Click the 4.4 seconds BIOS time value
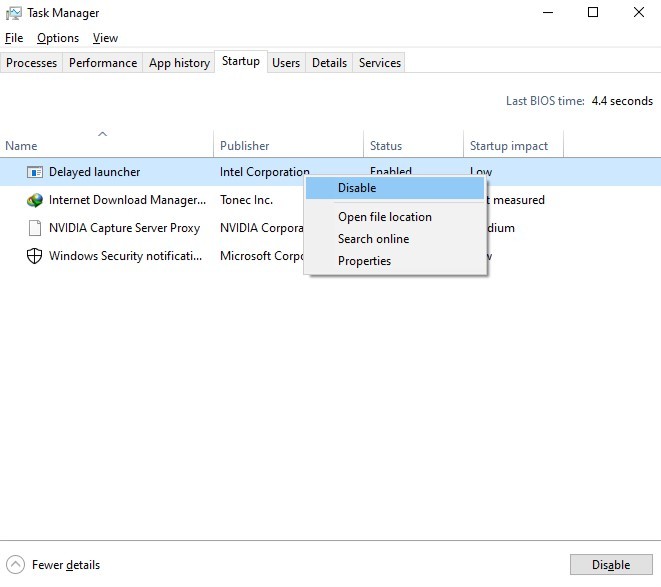The width and height of the screenshot is (661, 587). [x=622, y=101]
